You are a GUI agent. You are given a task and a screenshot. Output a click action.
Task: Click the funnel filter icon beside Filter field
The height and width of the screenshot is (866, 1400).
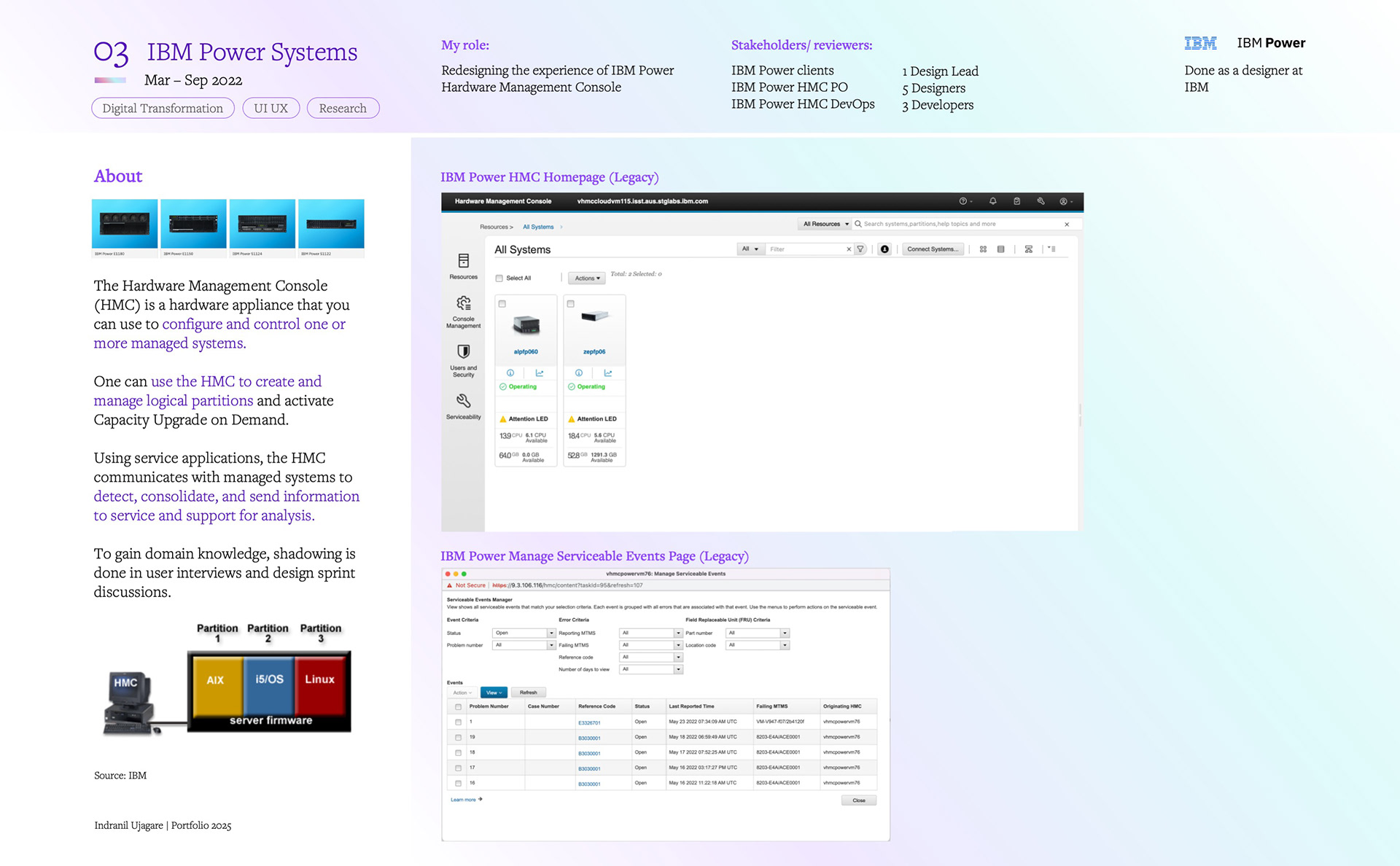pyautogui.click(x=860, y=249)
